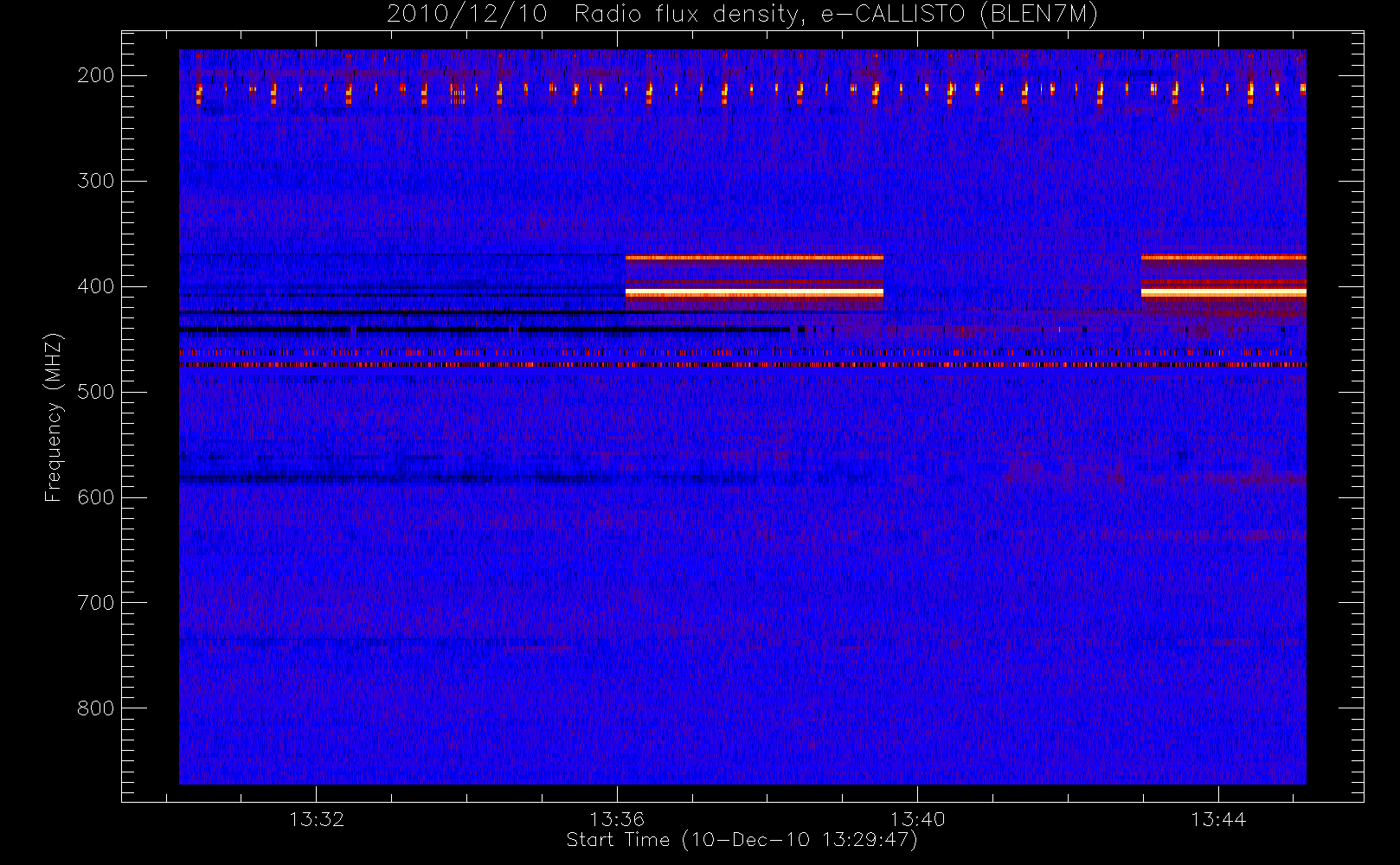Viewport: 1400px width, 865px height.
Task: Click the 13:32 time tick label
Action: 317,819
